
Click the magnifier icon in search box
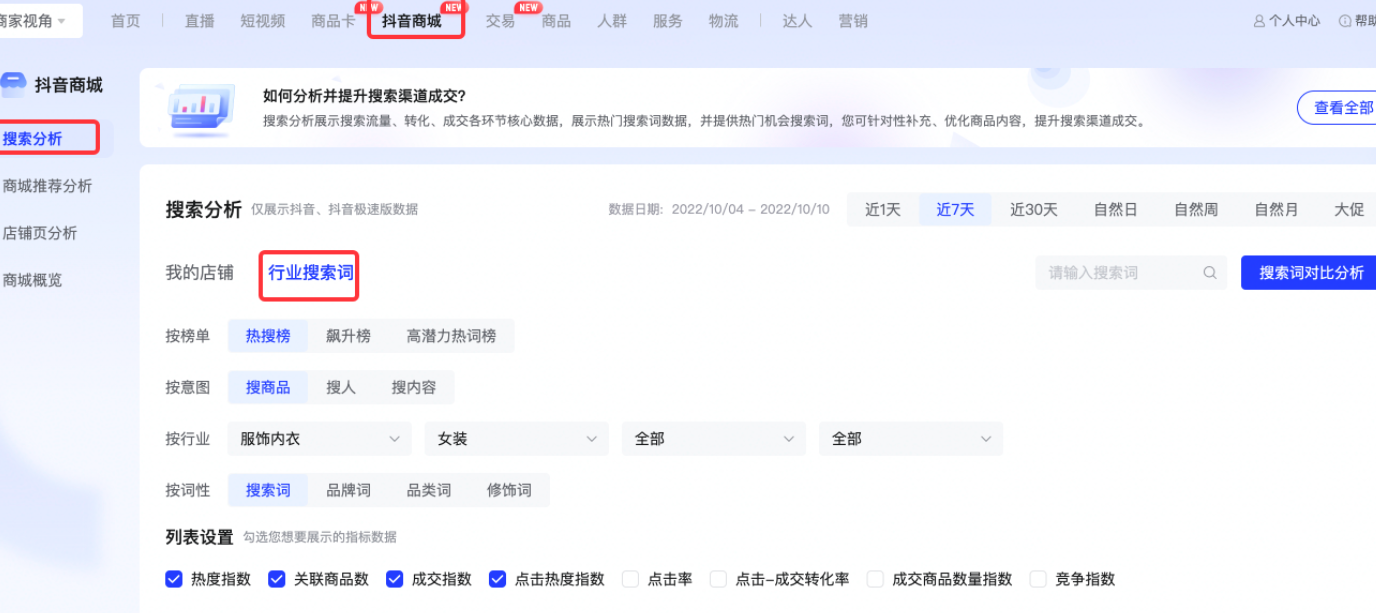[1210, 273]
